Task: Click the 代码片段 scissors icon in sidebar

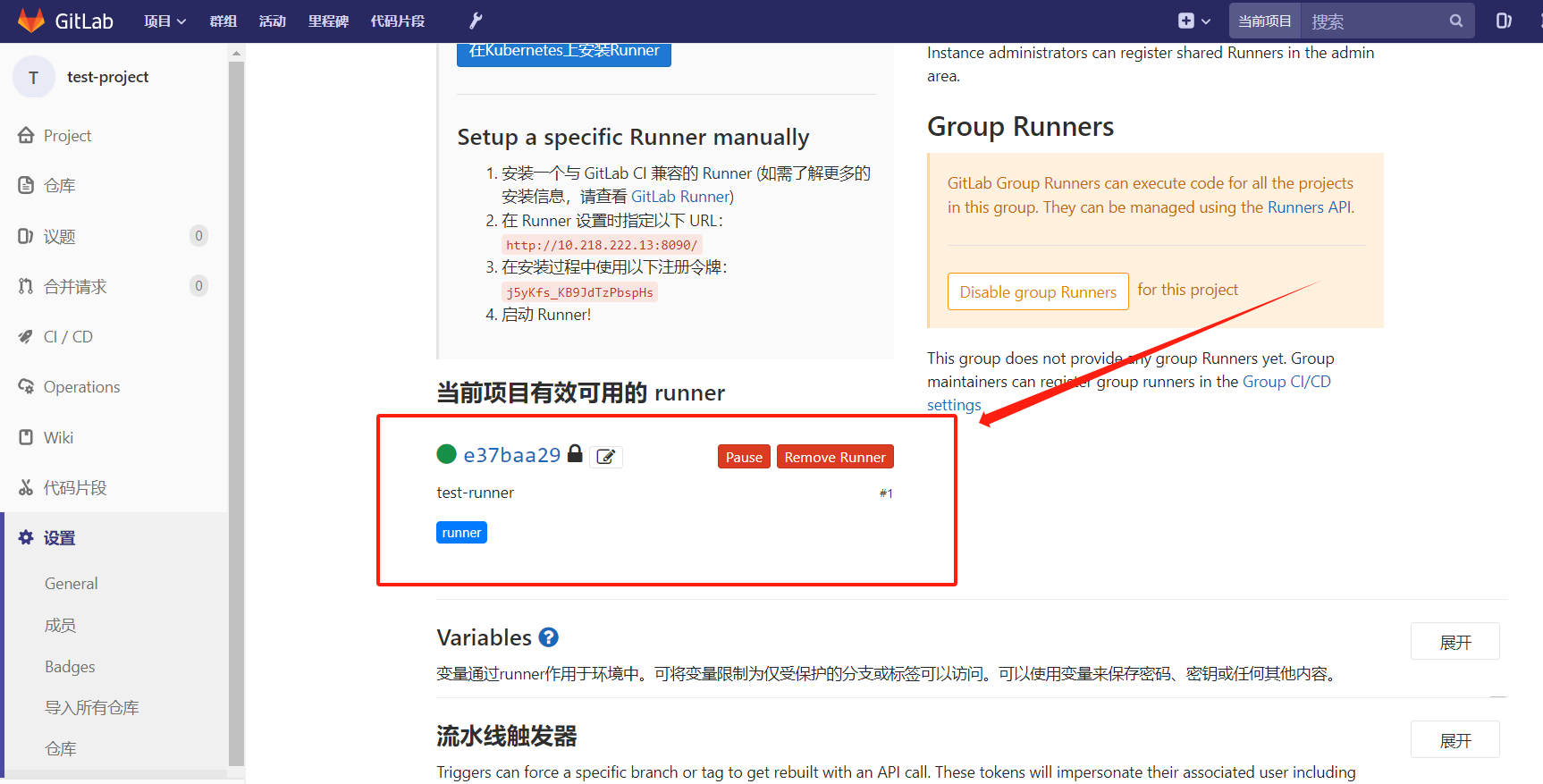Action: 26,487
